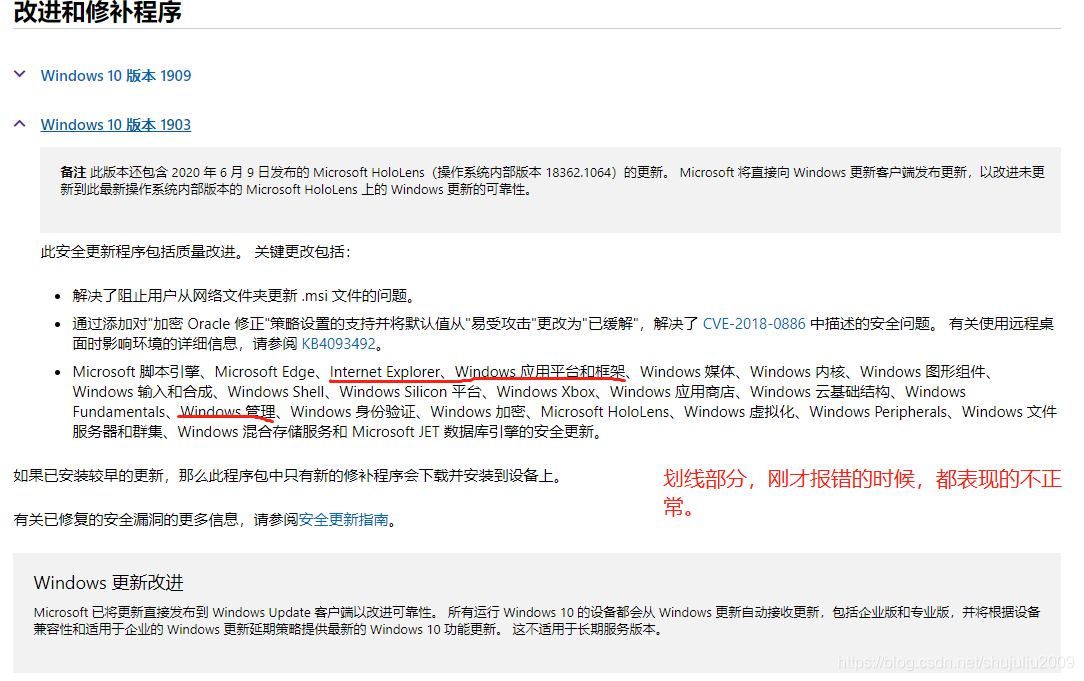The height and width of the screenshot is (681, 1084).
Task: Click the text Windows 应用平台和框架
Action: pyautogui.click(x=539, y=372)
